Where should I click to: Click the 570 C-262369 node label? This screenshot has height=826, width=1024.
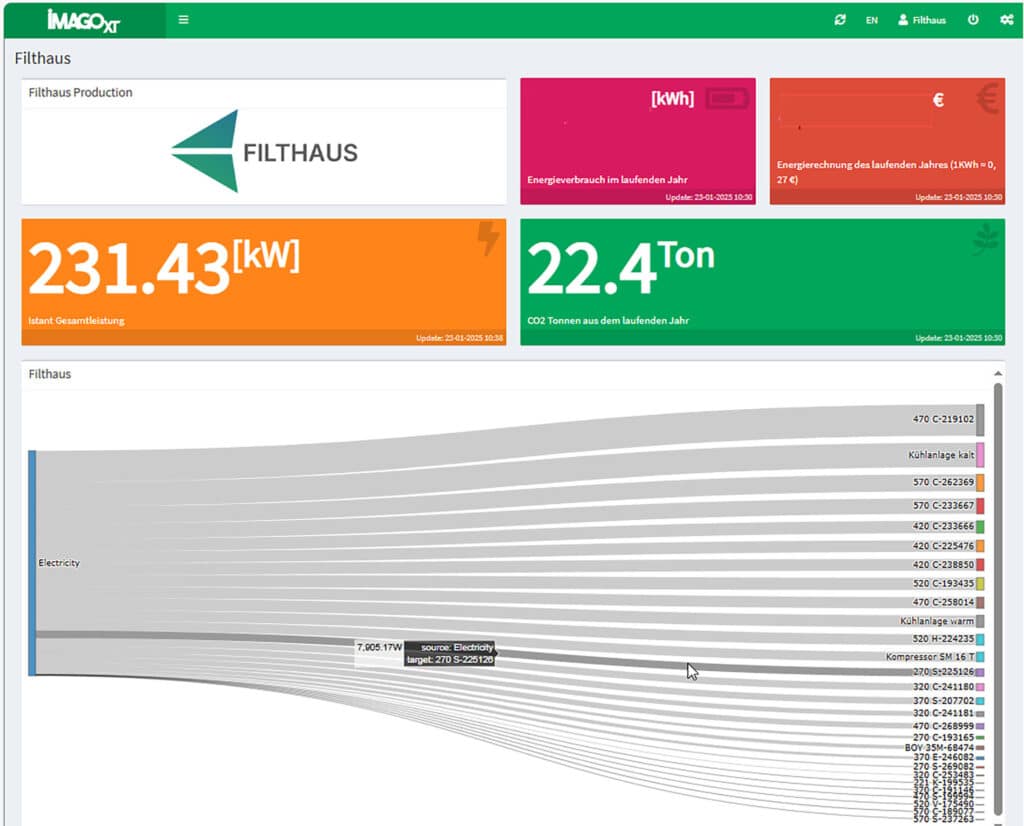click(942, 482)
